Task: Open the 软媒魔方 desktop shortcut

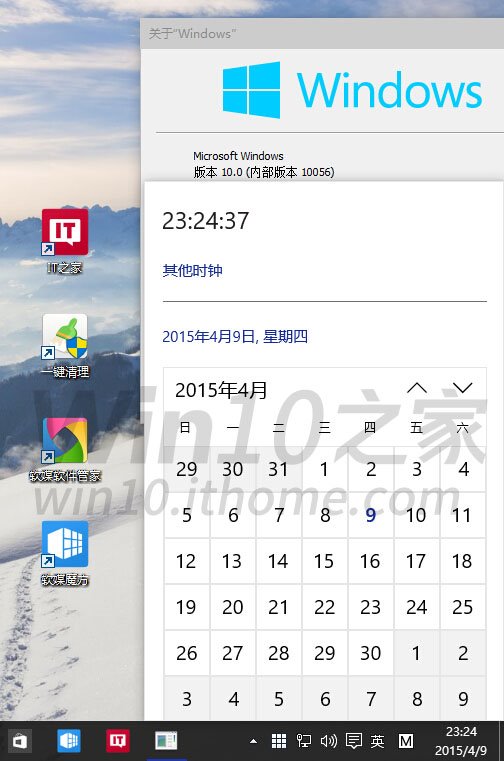Action: (x=65, y=553)
